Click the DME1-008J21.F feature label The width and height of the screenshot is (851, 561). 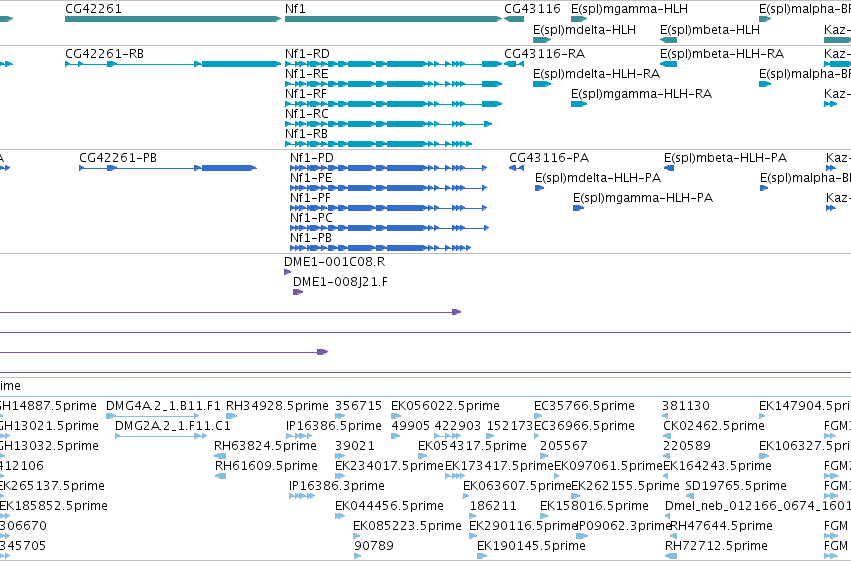[340, 282]
